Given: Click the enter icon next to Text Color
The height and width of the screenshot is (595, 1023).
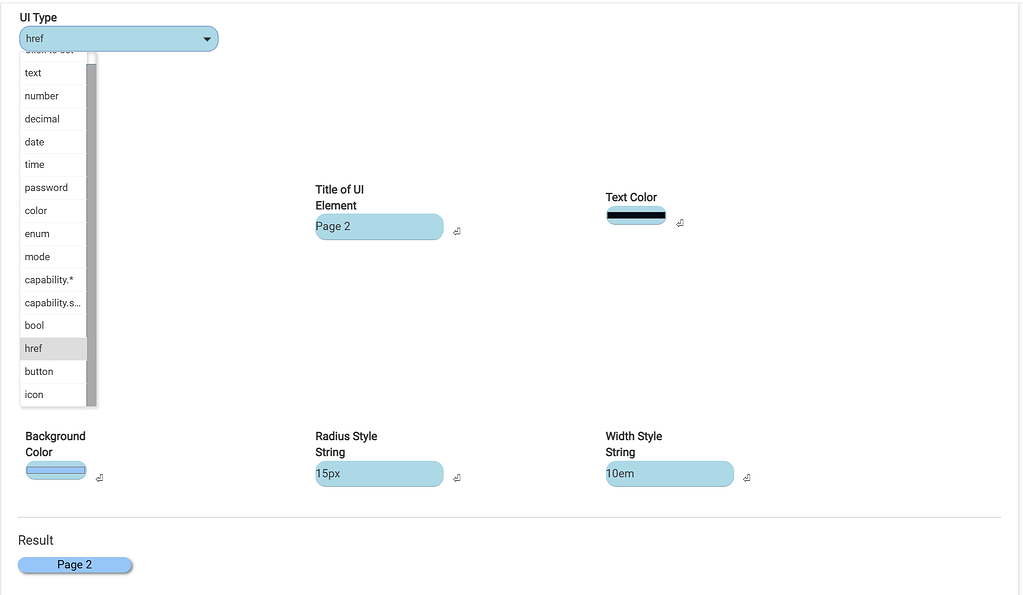Looking at the screenshot, I should 680,223.
